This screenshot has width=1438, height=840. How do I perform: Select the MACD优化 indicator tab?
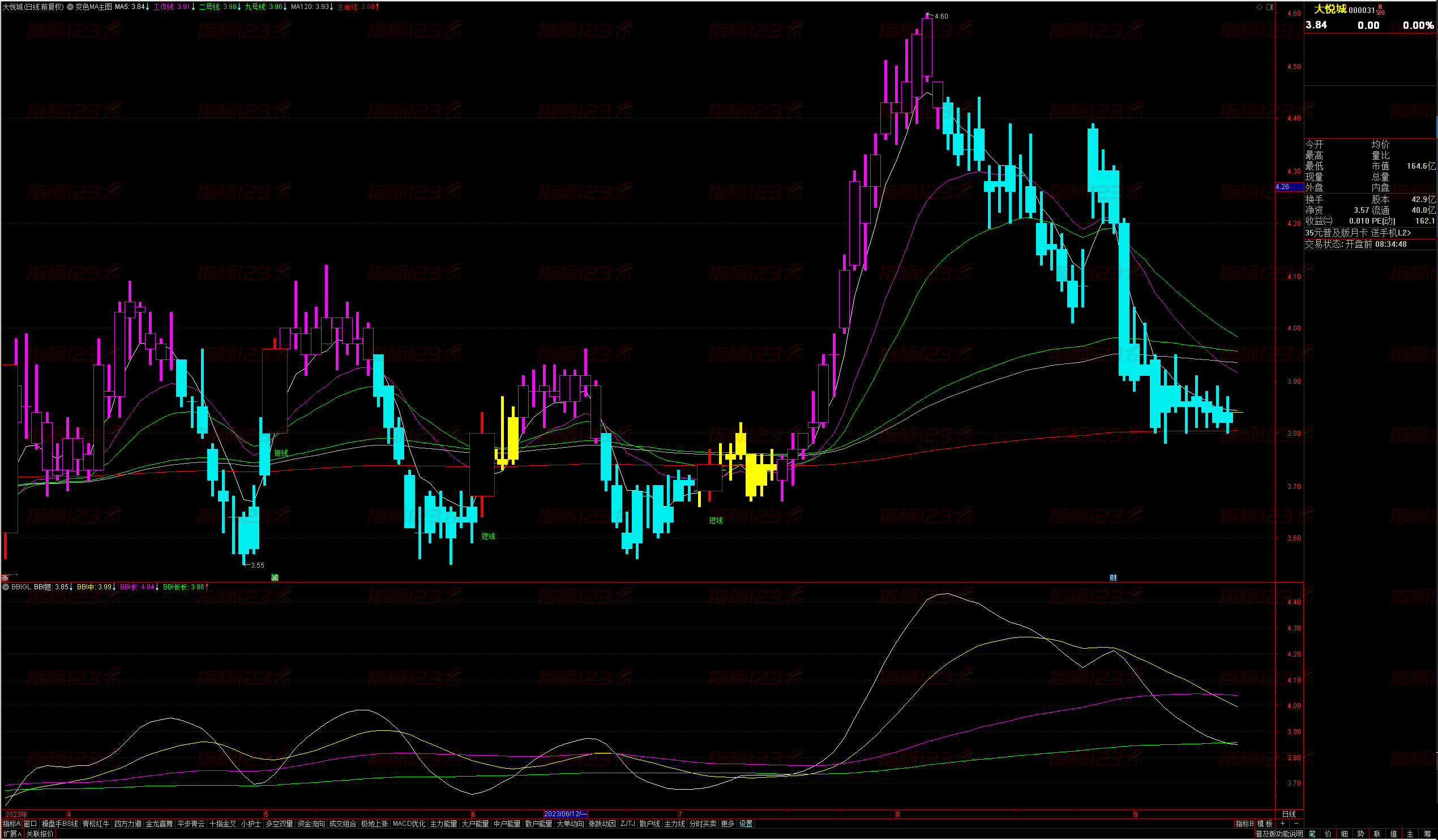(409, 824)
